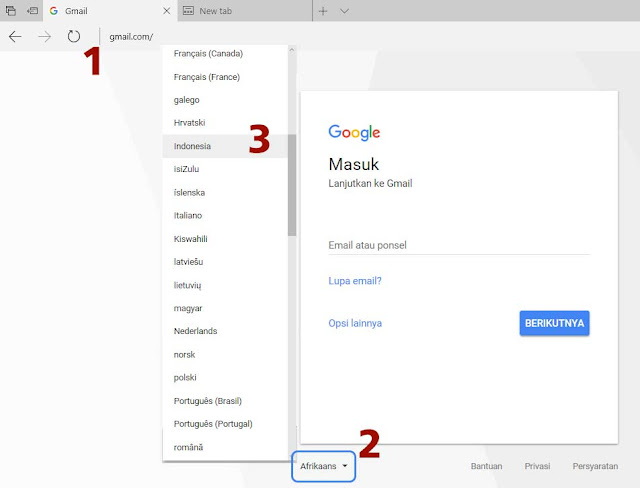Click the browser back arrow

click(x=15, y=37)
